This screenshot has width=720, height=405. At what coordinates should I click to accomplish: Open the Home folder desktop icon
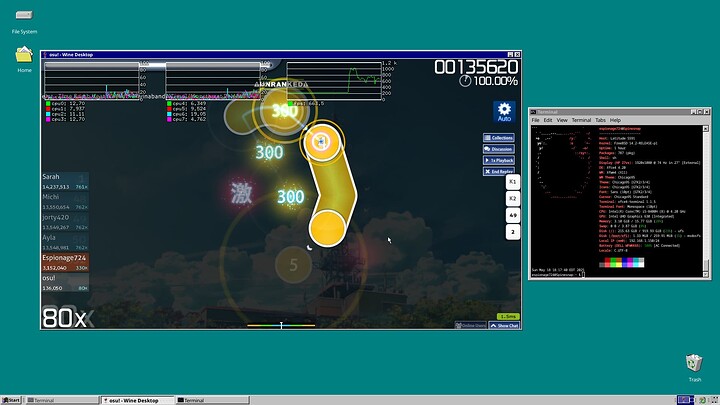(24, 59)
